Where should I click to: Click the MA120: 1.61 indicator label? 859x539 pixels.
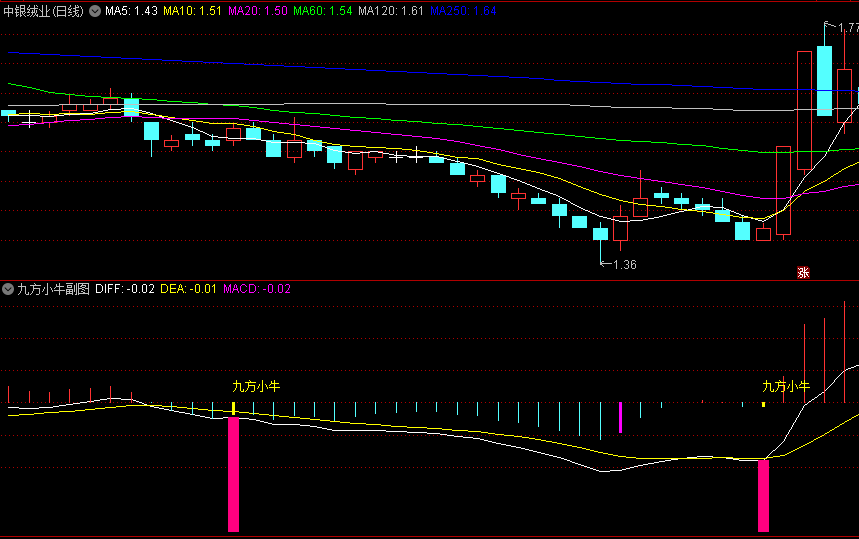click(x=391, y=11)
